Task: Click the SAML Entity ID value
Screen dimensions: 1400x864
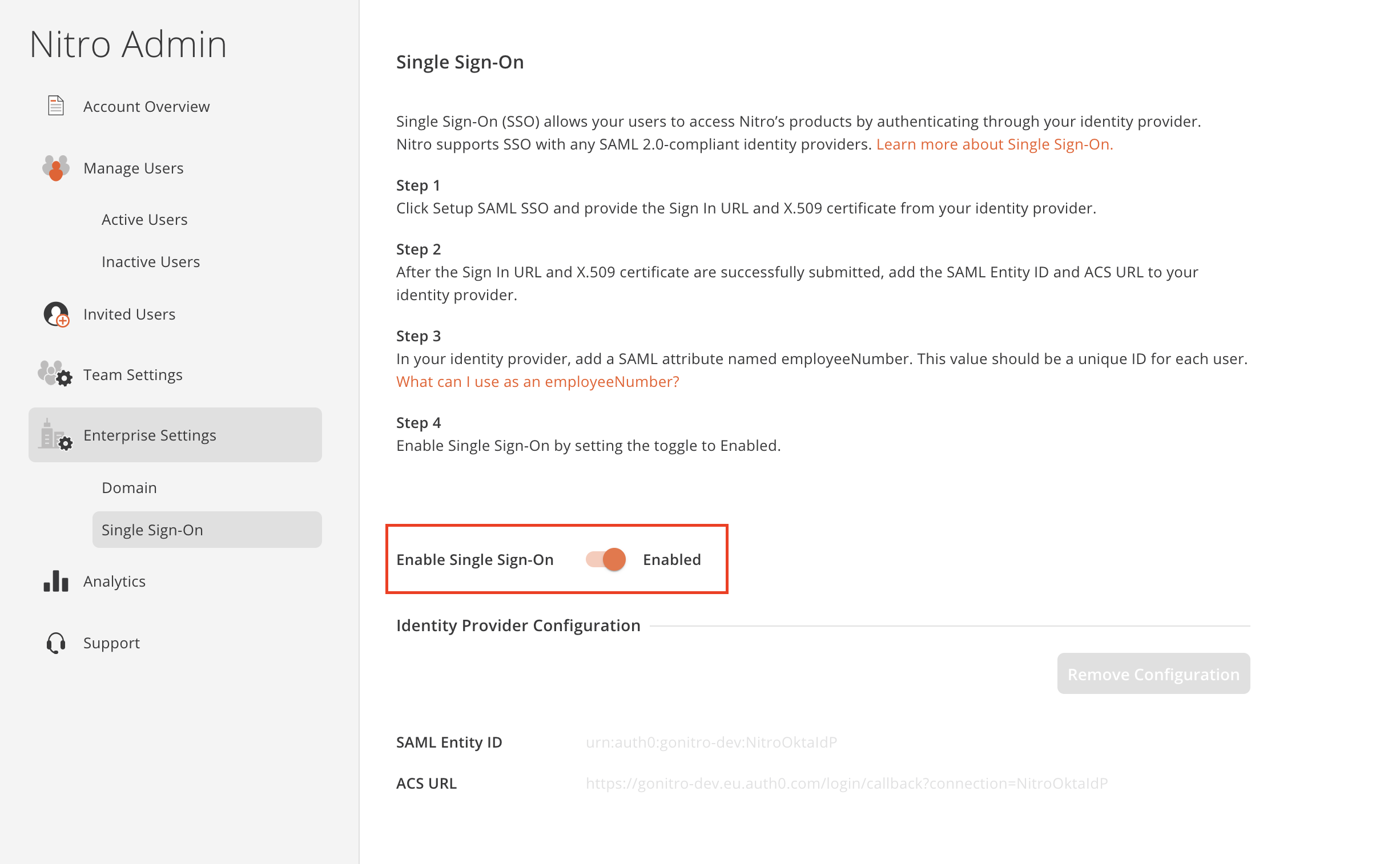Action: pyautogui.click(x=711, y=742)
